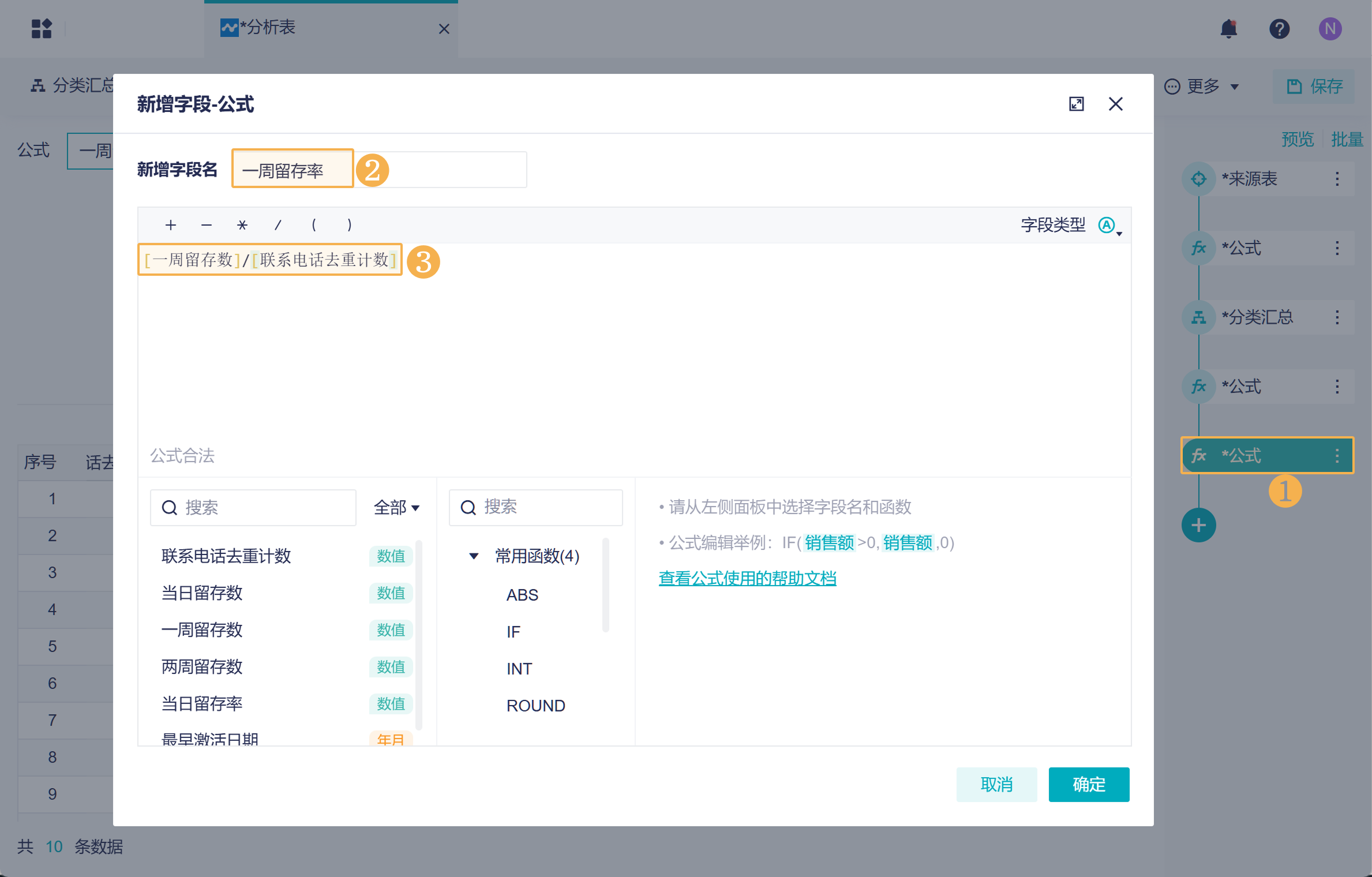This screenshot has width=1372, height=877.
Task: Insert the plus operator in formula toolbar
Action: click(170, 225)
